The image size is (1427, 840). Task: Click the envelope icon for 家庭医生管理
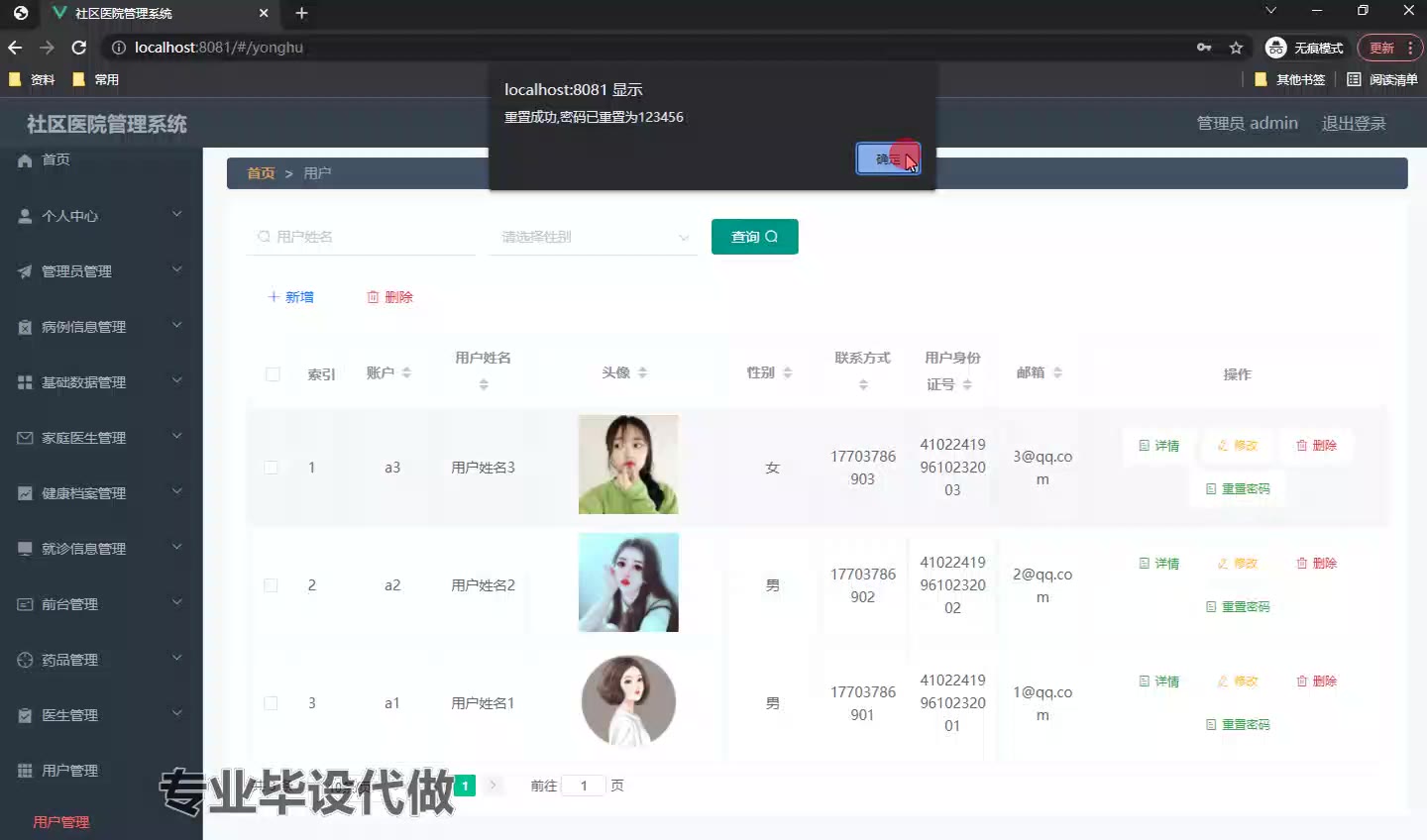coord(25,438)
